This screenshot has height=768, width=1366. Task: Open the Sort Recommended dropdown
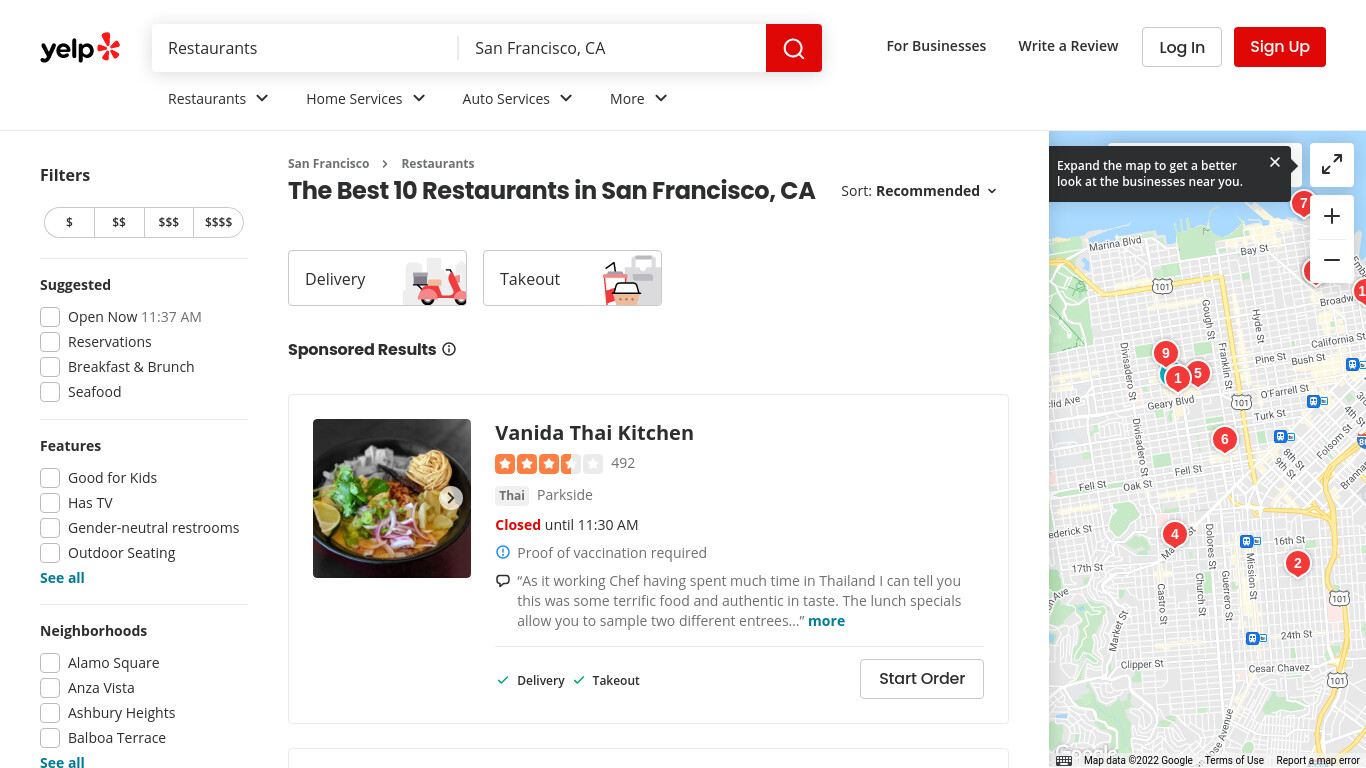919,191
